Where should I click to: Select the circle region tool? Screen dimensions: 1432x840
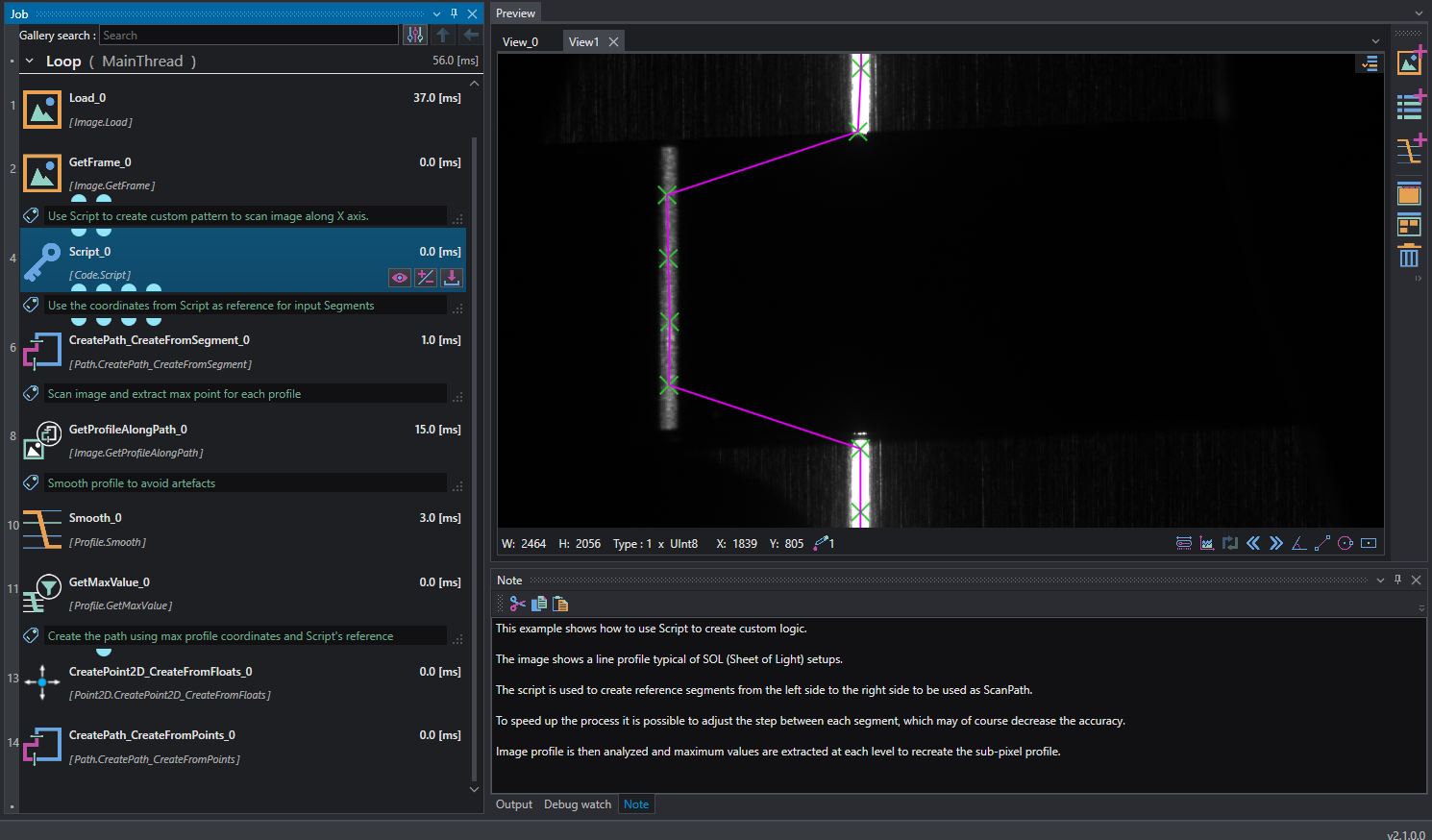click(1346, 543)
